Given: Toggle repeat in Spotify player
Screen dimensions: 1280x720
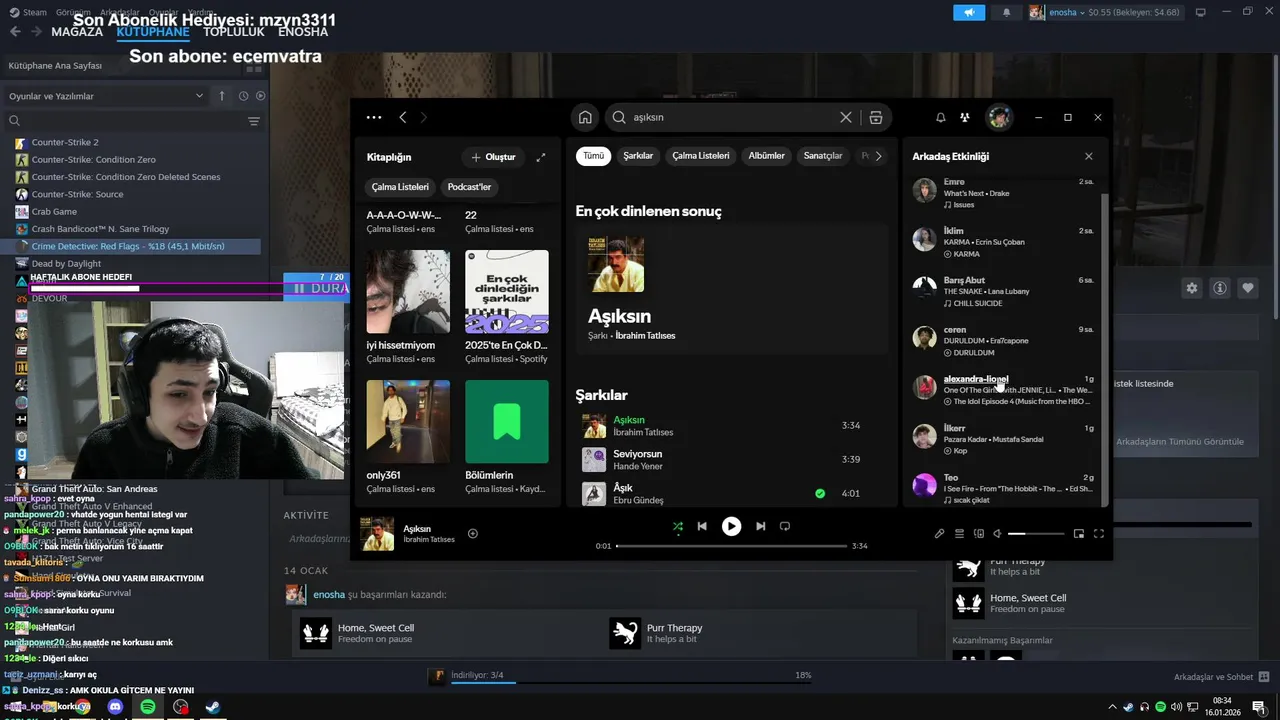Looking at the screenshot, I should 785,526.
